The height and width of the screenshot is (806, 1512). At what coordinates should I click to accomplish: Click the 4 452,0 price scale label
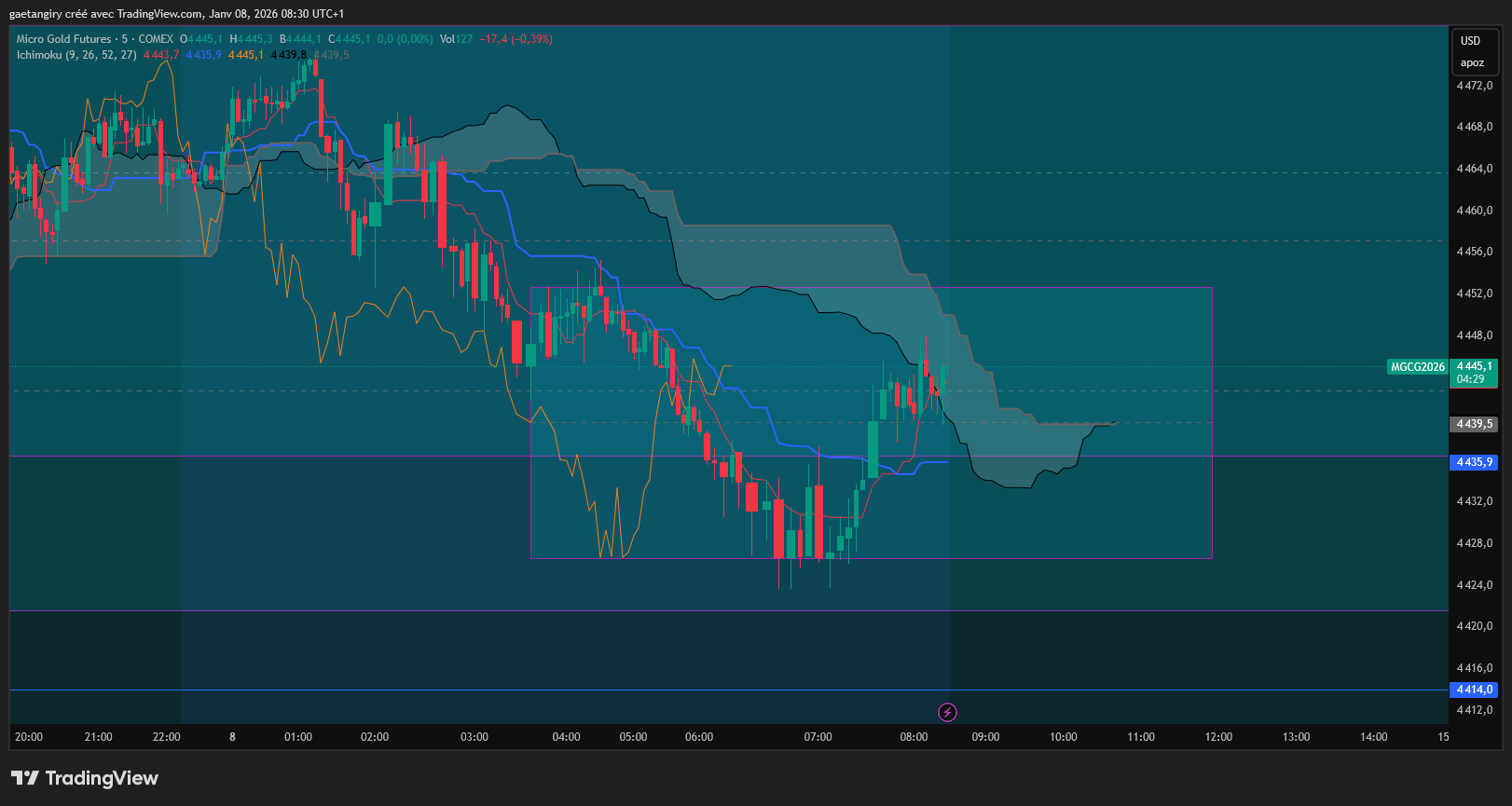click(x=1475, y=294)
